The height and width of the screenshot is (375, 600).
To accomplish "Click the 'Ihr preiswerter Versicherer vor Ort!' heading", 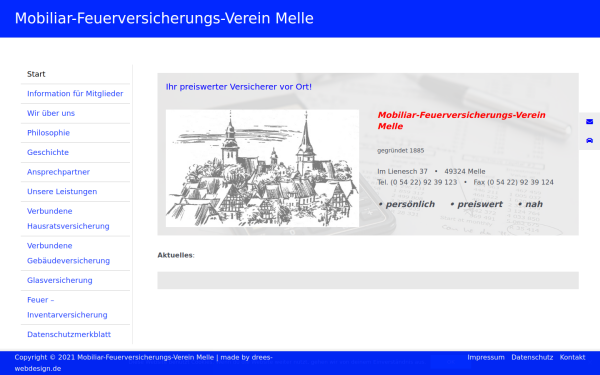I will (239, 87).
